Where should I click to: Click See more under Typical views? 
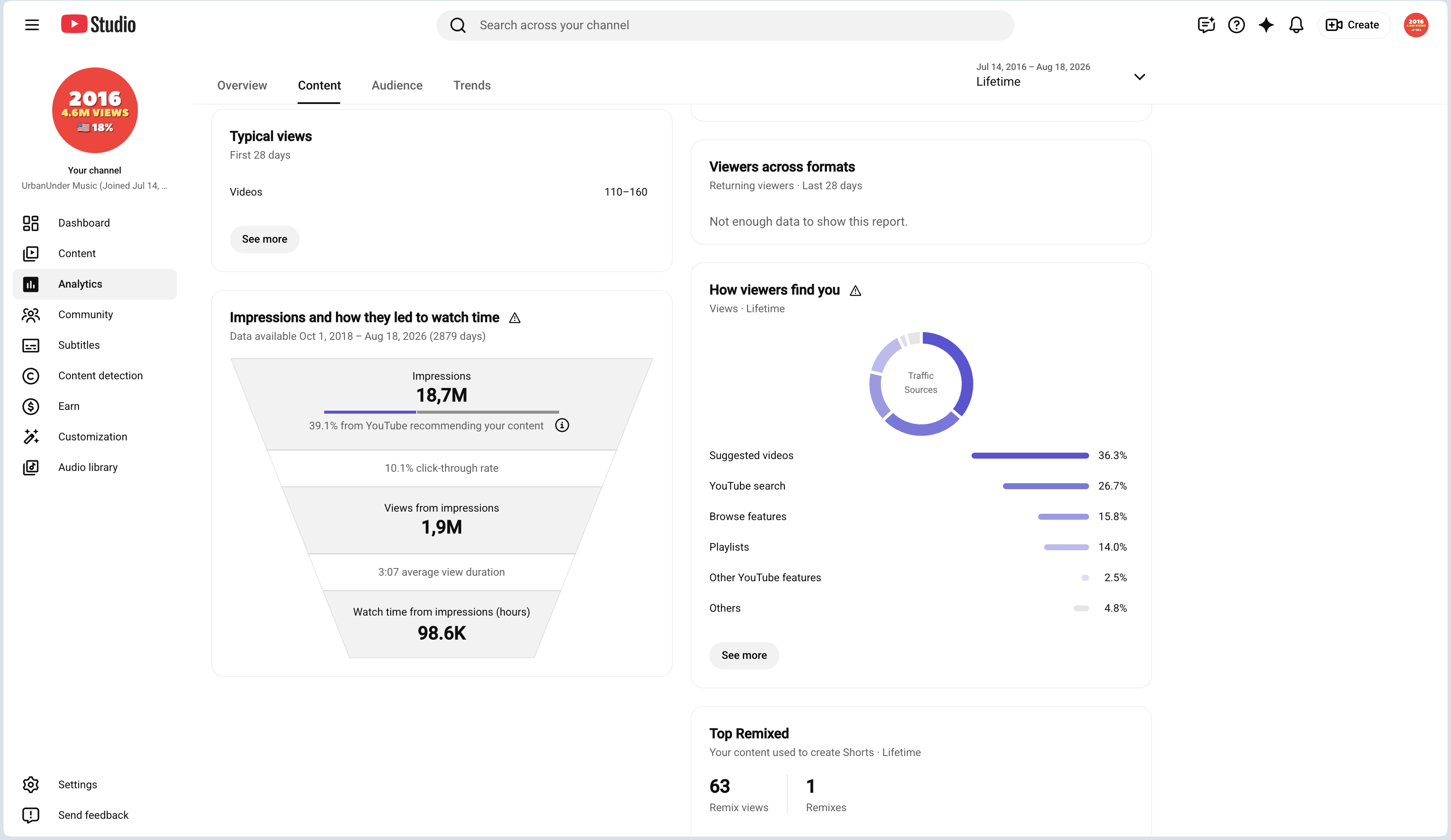[264, 239]
